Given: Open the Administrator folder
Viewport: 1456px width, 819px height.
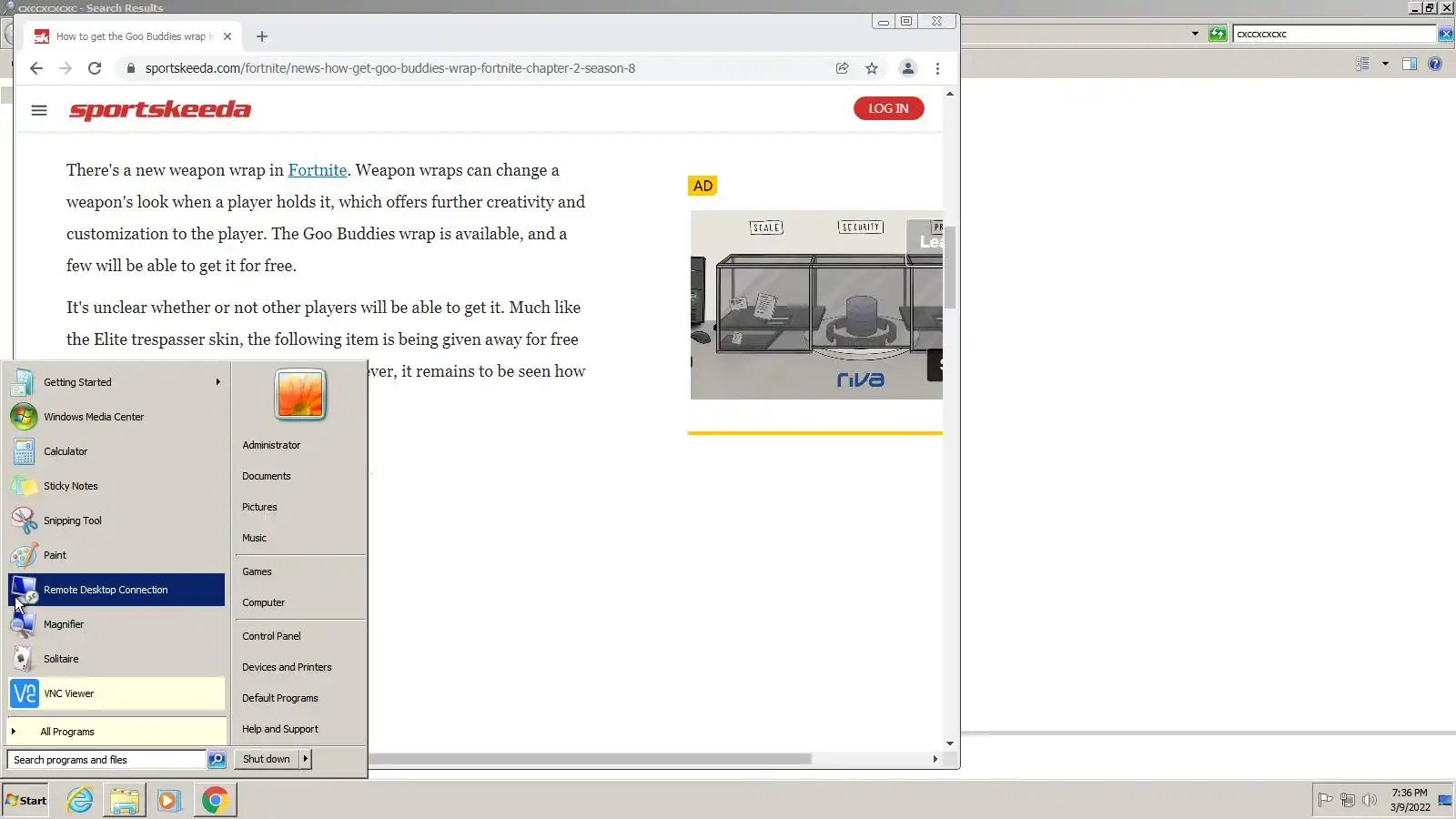Looking at the screenshot, I should [271, 445].
